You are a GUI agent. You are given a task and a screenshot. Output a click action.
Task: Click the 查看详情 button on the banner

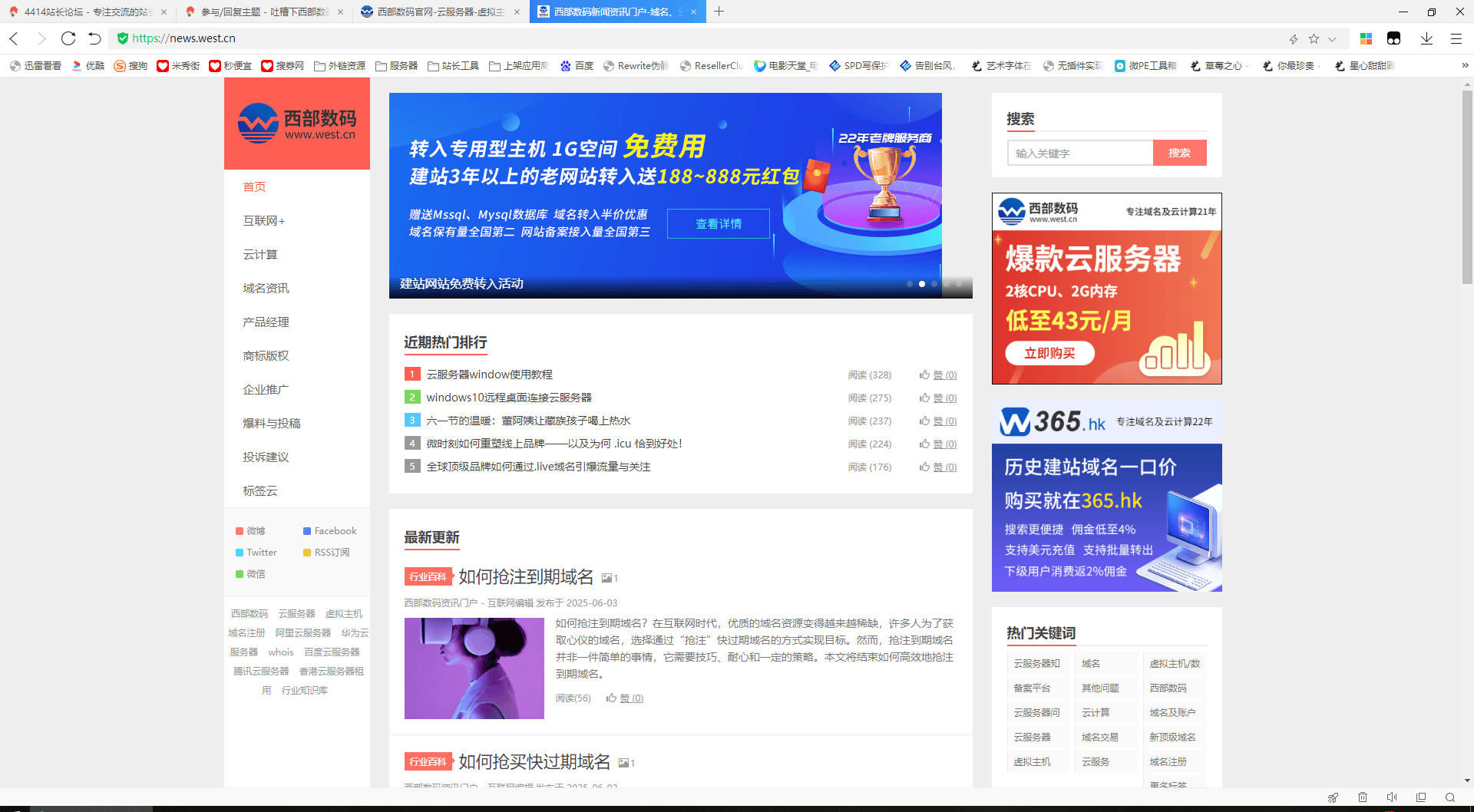pos(719,223)
